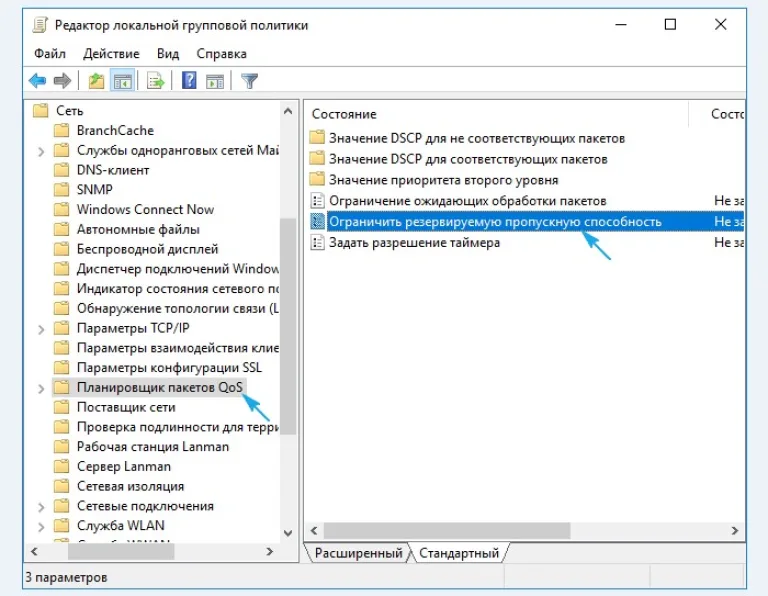Click tree pane scroll up arrow
Screen dimensions: 768x596
click(288, 111)
